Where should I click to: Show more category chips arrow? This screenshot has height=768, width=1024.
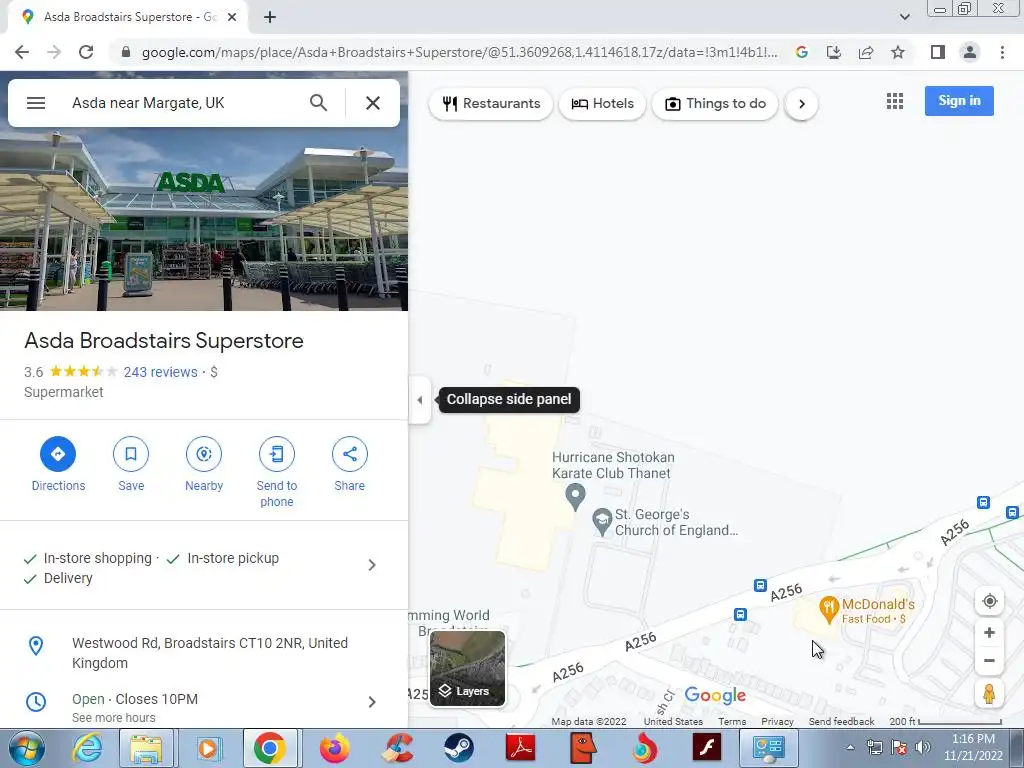(801, 104)
